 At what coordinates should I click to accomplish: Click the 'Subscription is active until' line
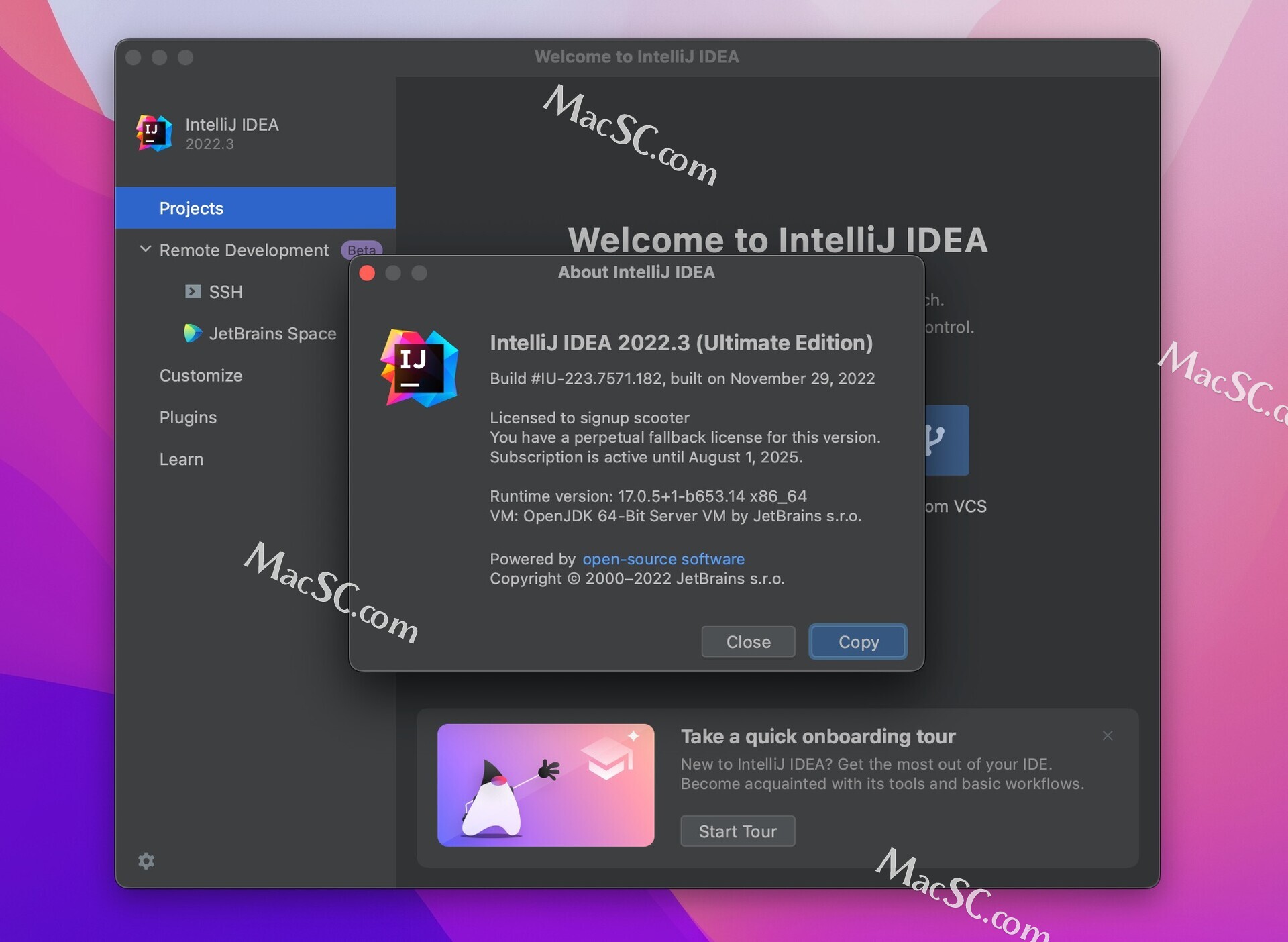pos(646,457)
